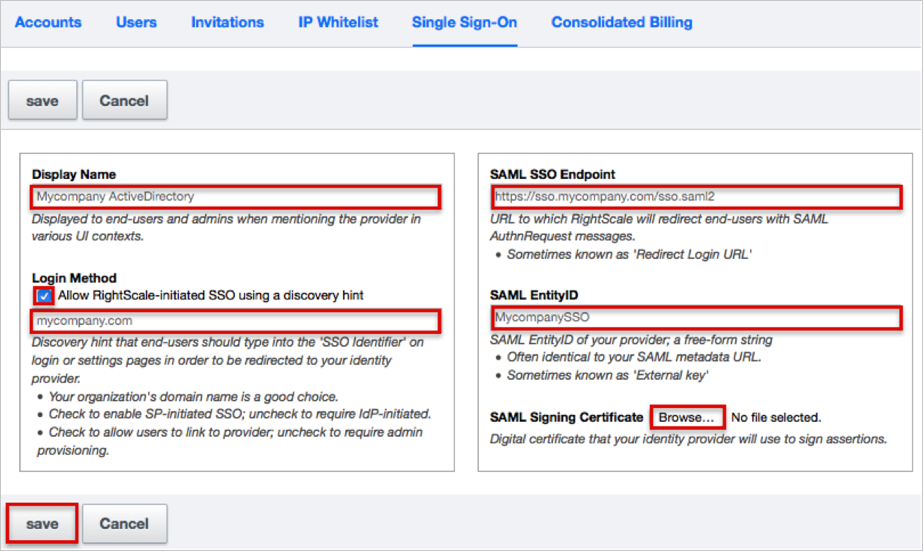Uncheck Allow RightScale-initiated SSO checkbox
Viewport: 923px width, 551px height.
click(44, 296)
